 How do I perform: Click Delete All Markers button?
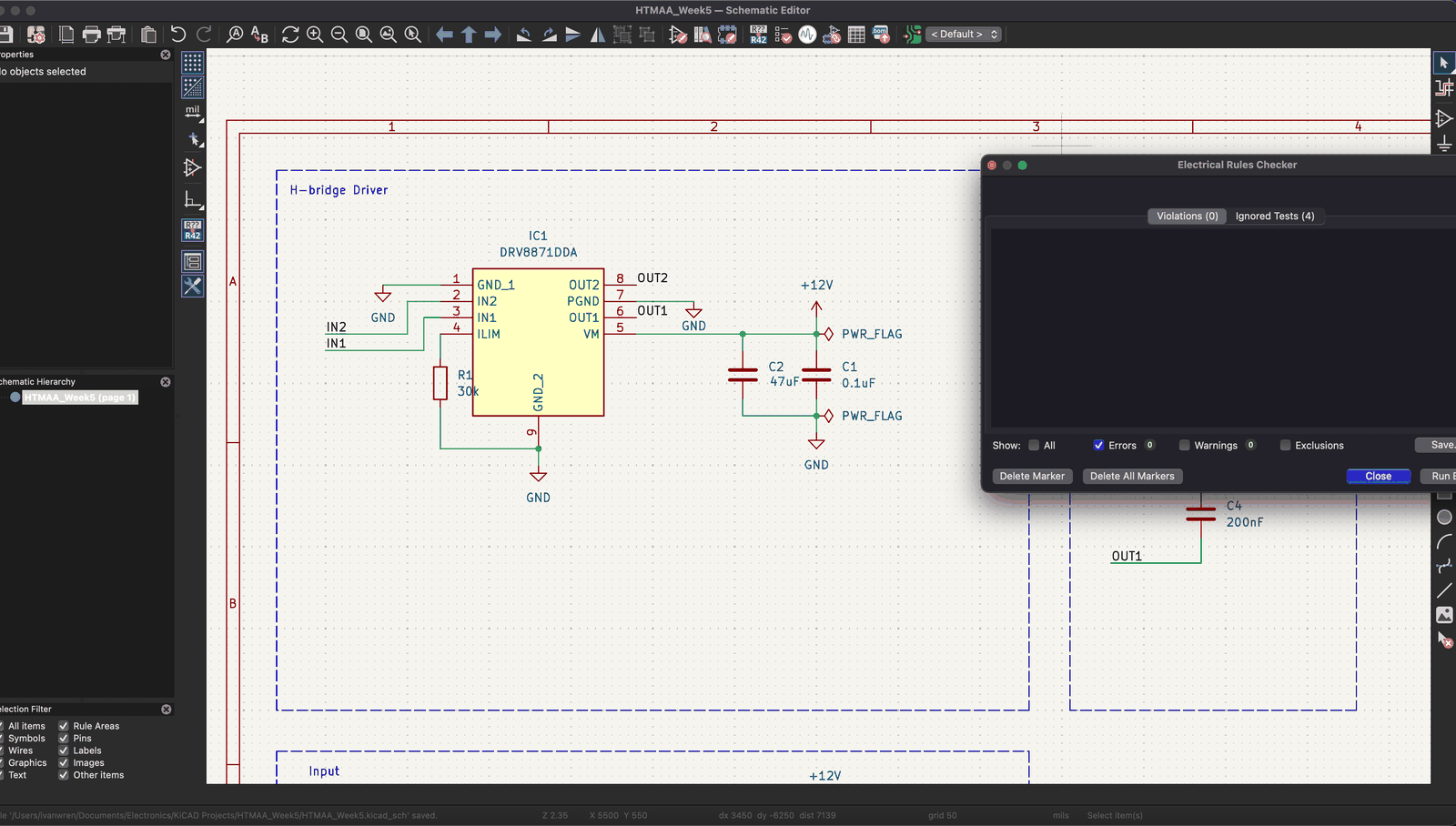pos(1132,477)
